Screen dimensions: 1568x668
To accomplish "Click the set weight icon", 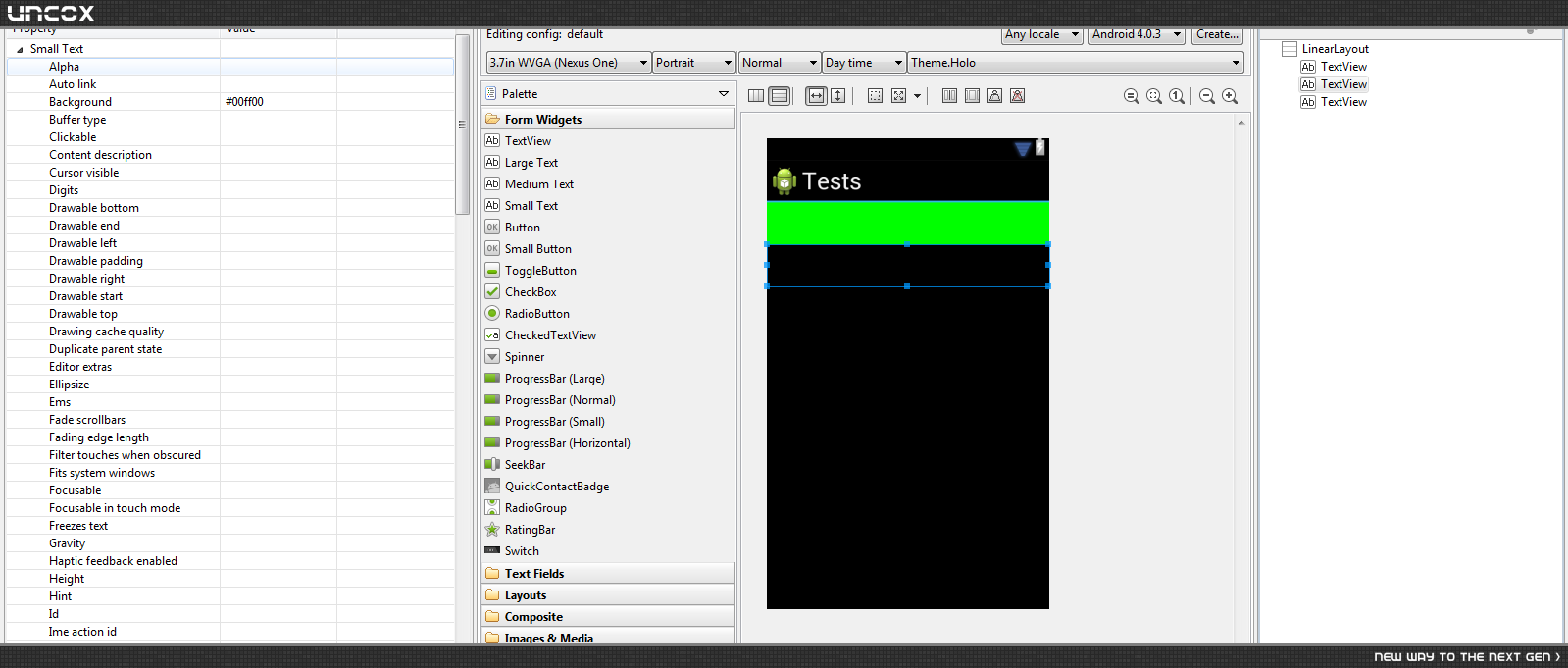I will pyautogui.click(x=994, y=96).
